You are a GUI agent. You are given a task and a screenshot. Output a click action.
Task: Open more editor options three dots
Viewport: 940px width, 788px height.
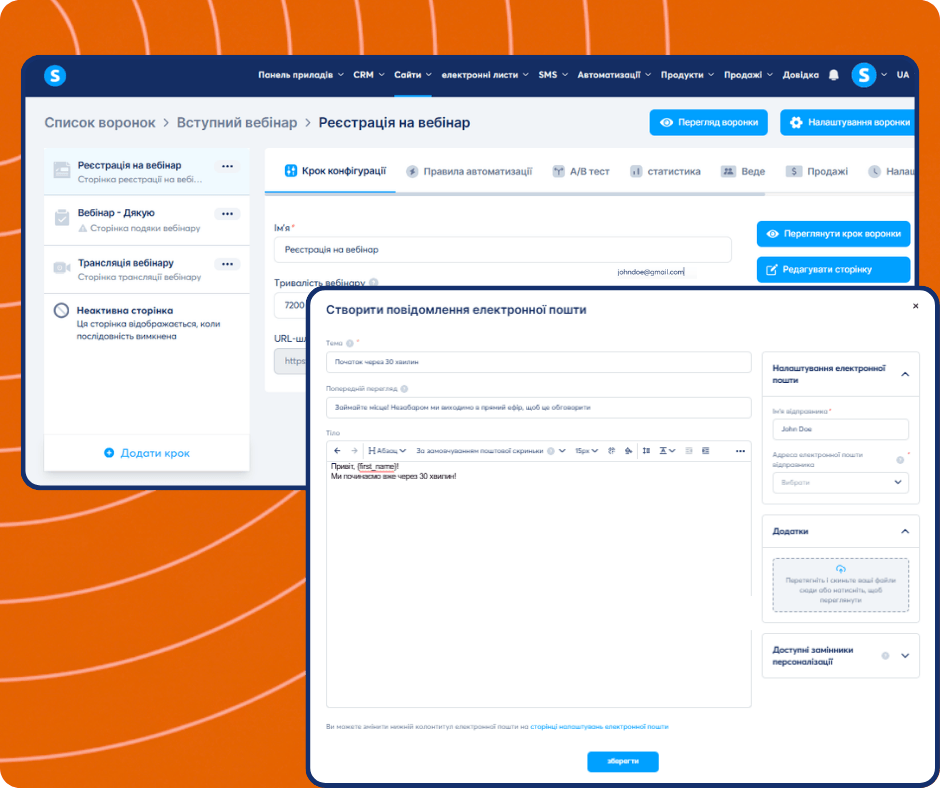click(x=740, y=451)
